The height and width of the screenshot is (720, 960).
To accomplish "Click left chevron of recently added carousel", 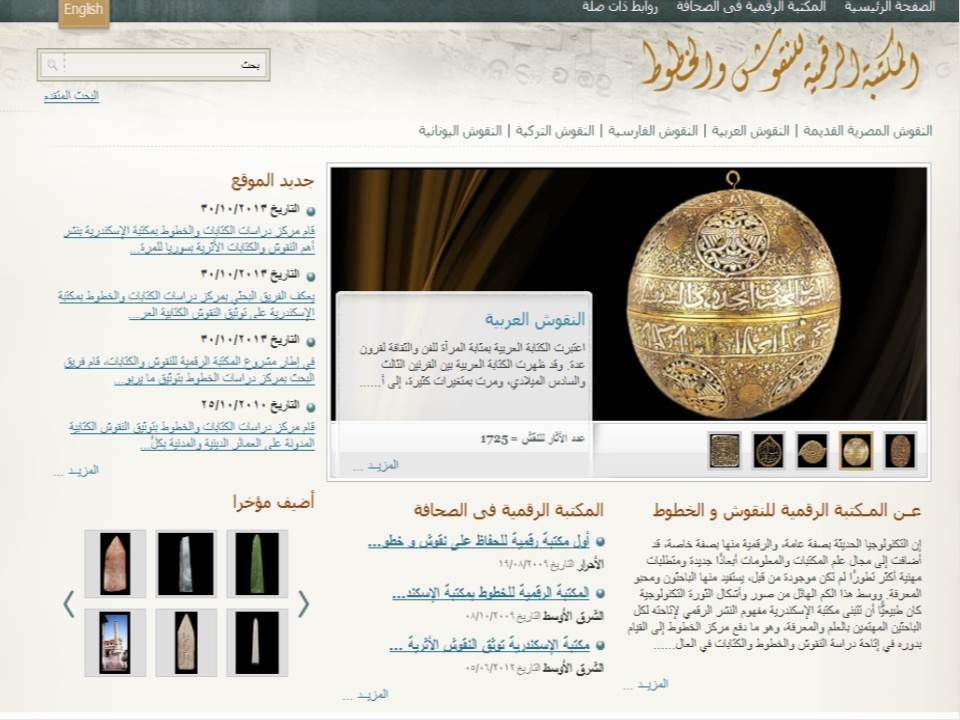I will point(68,604).
